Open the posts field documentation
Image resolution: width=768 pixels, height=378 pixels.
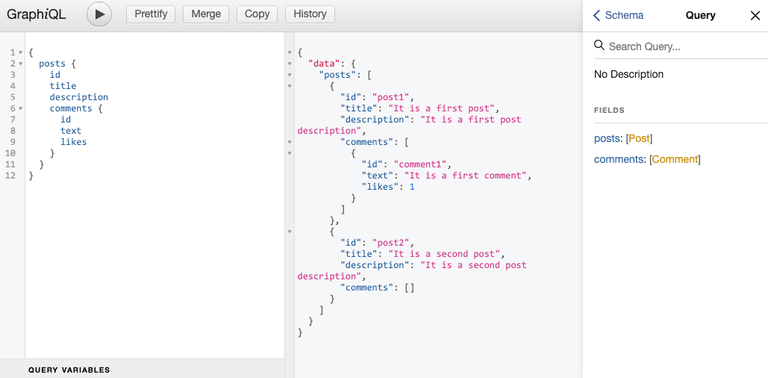click(x=607, y=139)
